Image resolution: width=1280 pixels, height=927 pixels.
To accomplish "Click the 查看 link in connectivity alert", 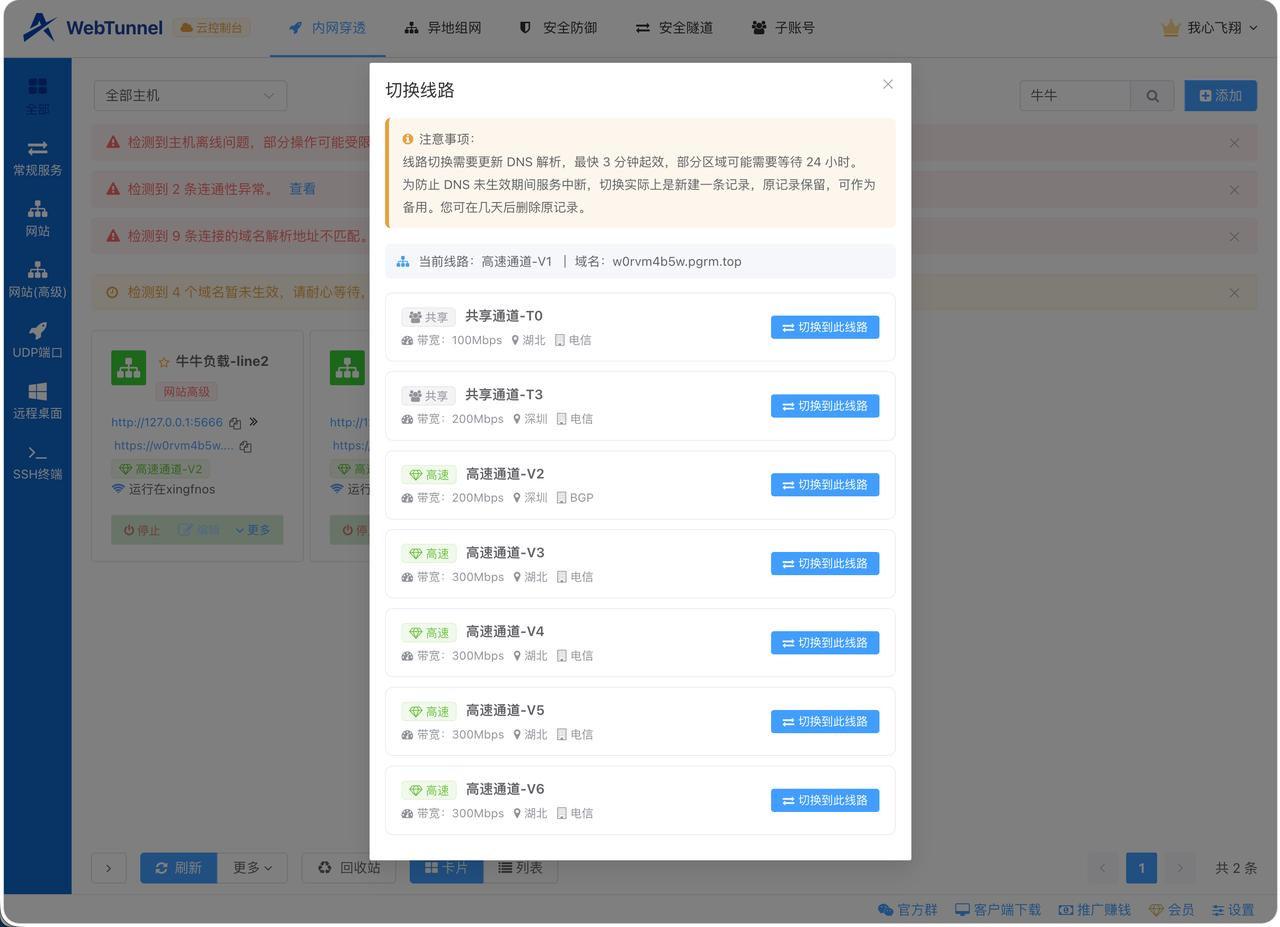I will click(302, 189).
